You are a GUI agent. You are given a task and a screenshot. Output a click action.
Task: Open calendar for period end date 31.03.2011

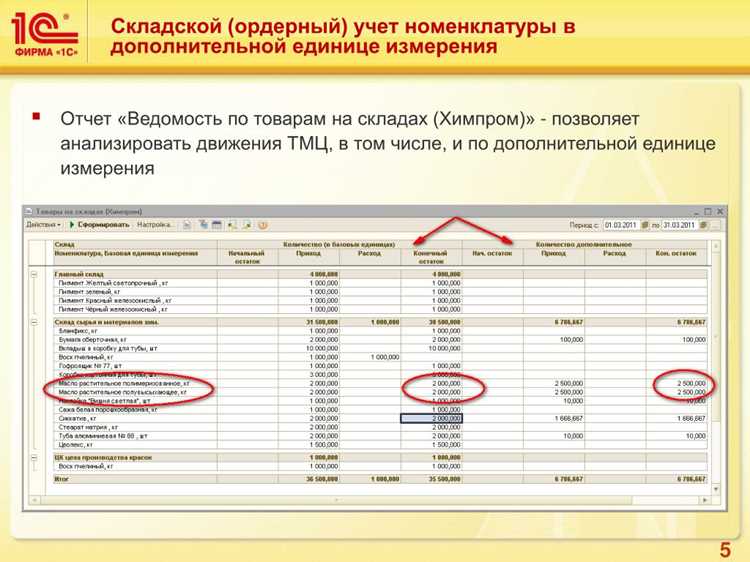pos(703,225)
